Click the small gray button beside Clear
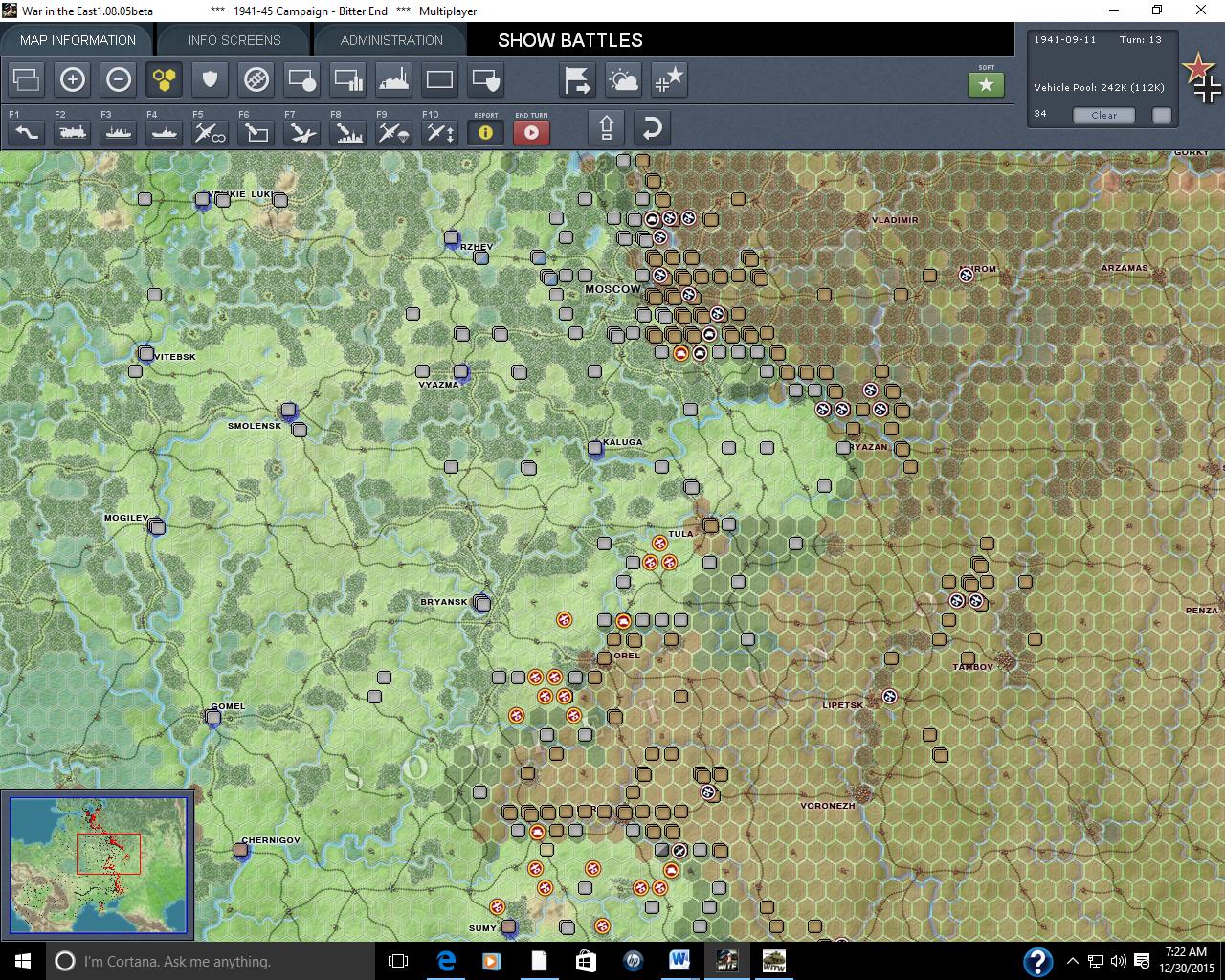 (1162, 115)
